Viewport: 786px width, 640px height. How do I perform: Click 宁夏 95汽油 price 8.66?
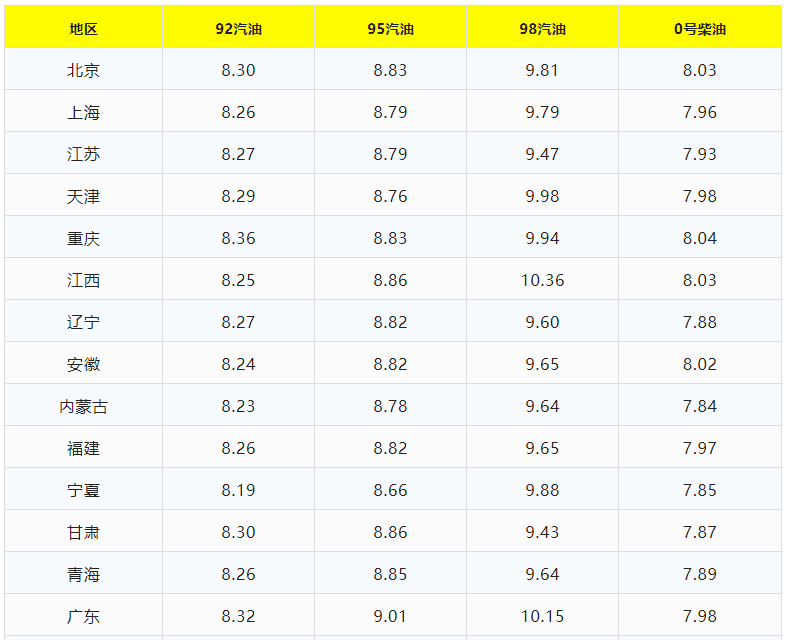pyautogui.click(x=390, y=491)
